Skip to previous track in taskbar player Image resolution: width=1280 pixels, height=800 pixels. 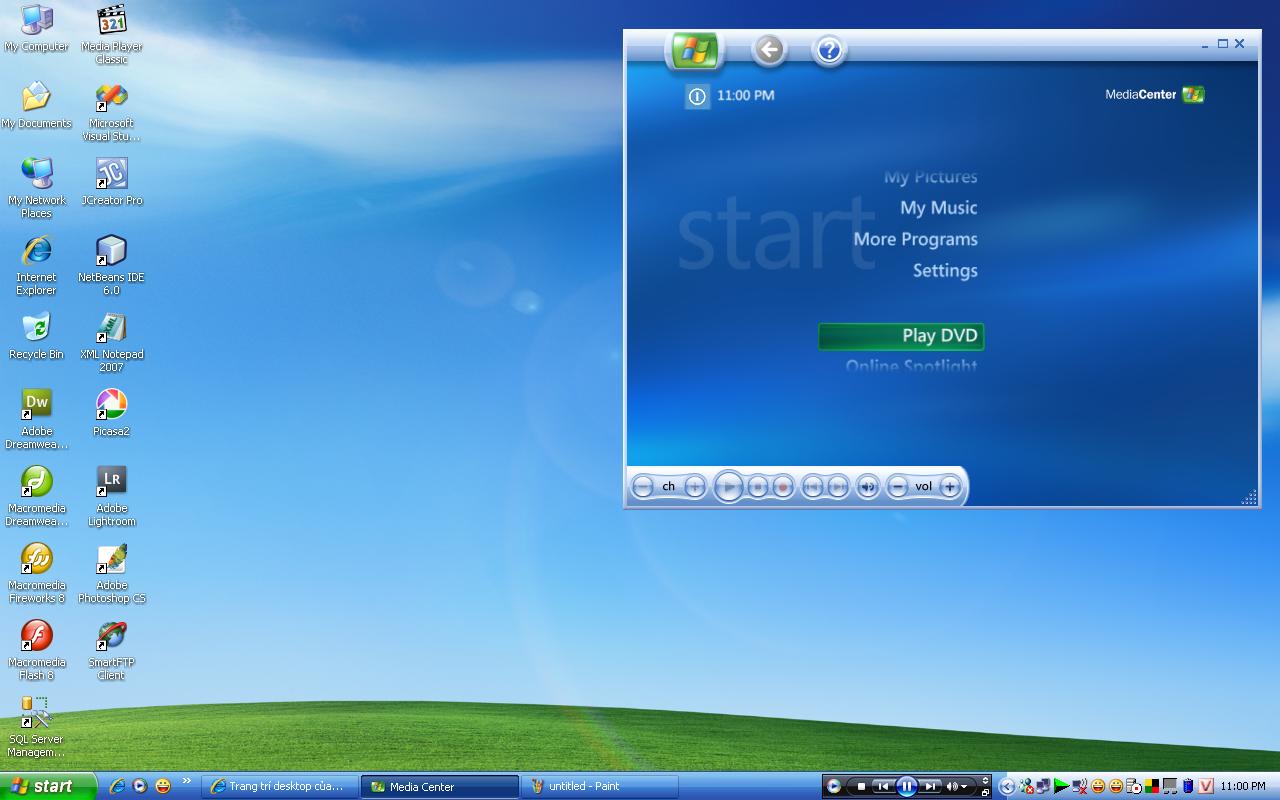click(882, 786)
